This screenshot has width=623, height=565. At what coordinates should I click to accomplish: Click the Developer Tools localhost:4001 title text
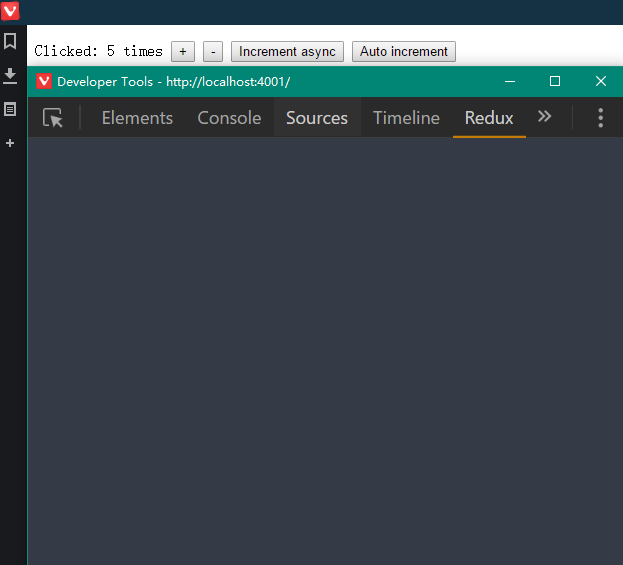click(174, 82)
